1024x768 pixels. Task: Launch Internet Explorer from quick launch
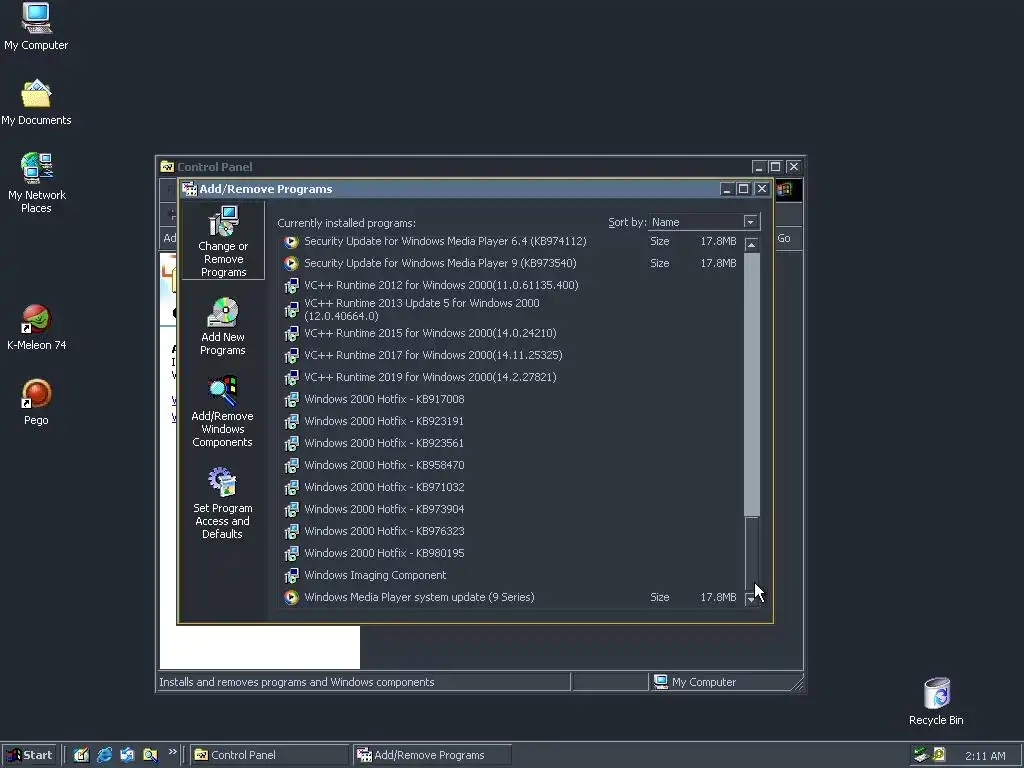pyautogui.click(x=104, y=755)
